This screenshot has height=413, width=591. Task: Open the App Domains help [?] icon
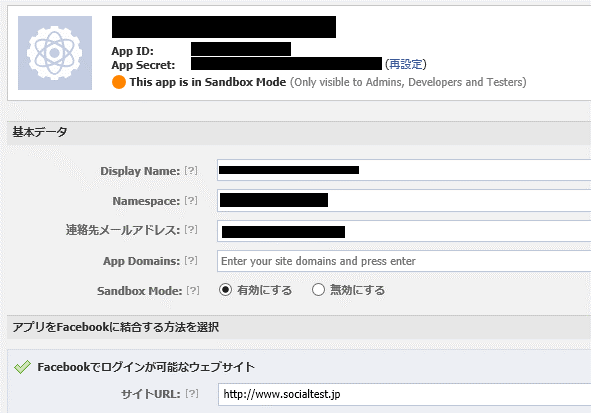[x=191, y=261]
